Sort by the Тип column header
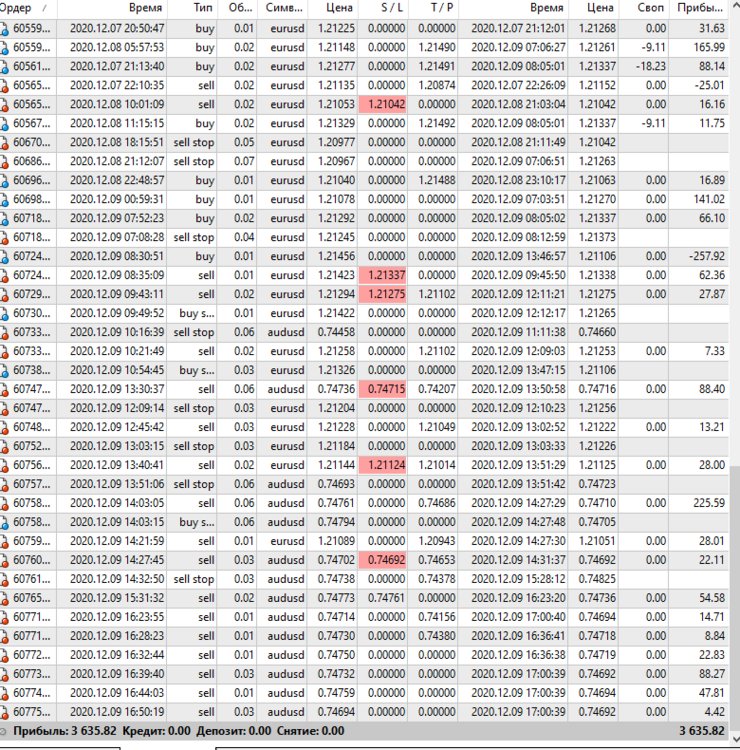Viewport: 740px width, 750px height. [x=192, y=8]
